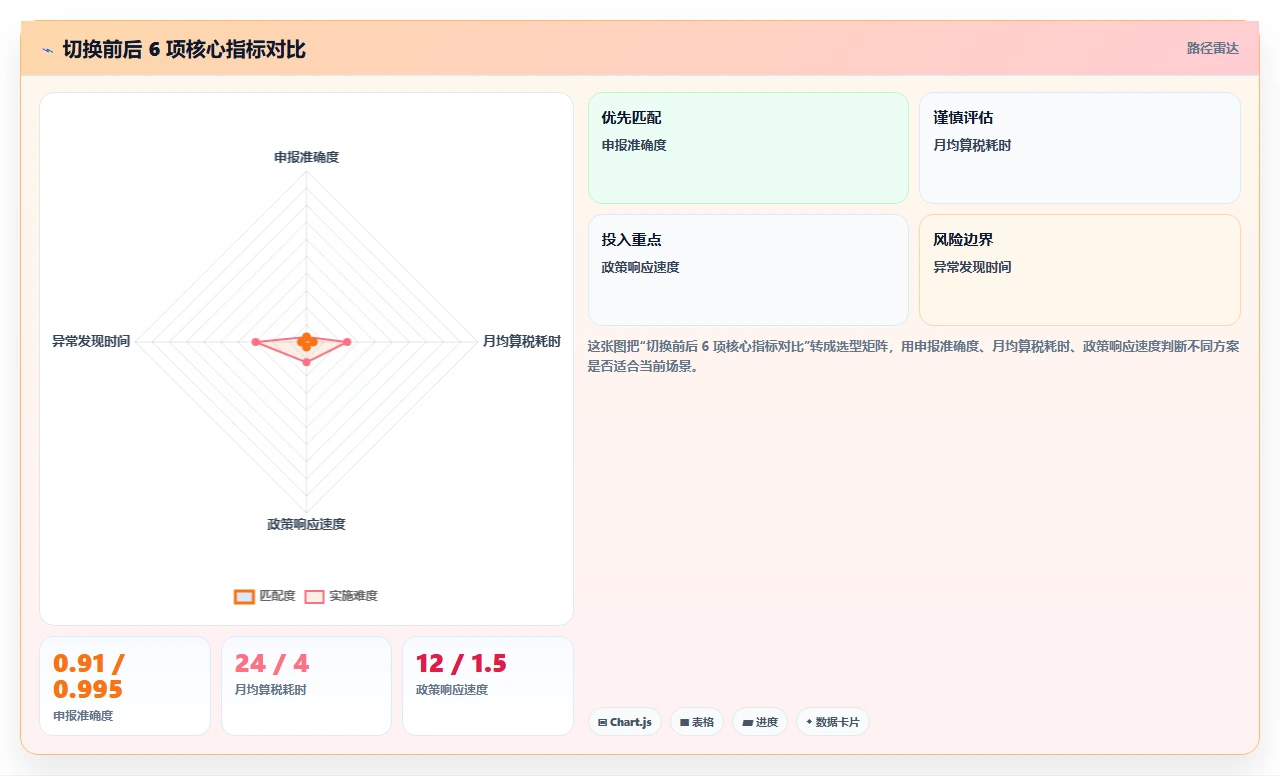Toggle the 匹配度 legend entry

[x=264, y=596]
